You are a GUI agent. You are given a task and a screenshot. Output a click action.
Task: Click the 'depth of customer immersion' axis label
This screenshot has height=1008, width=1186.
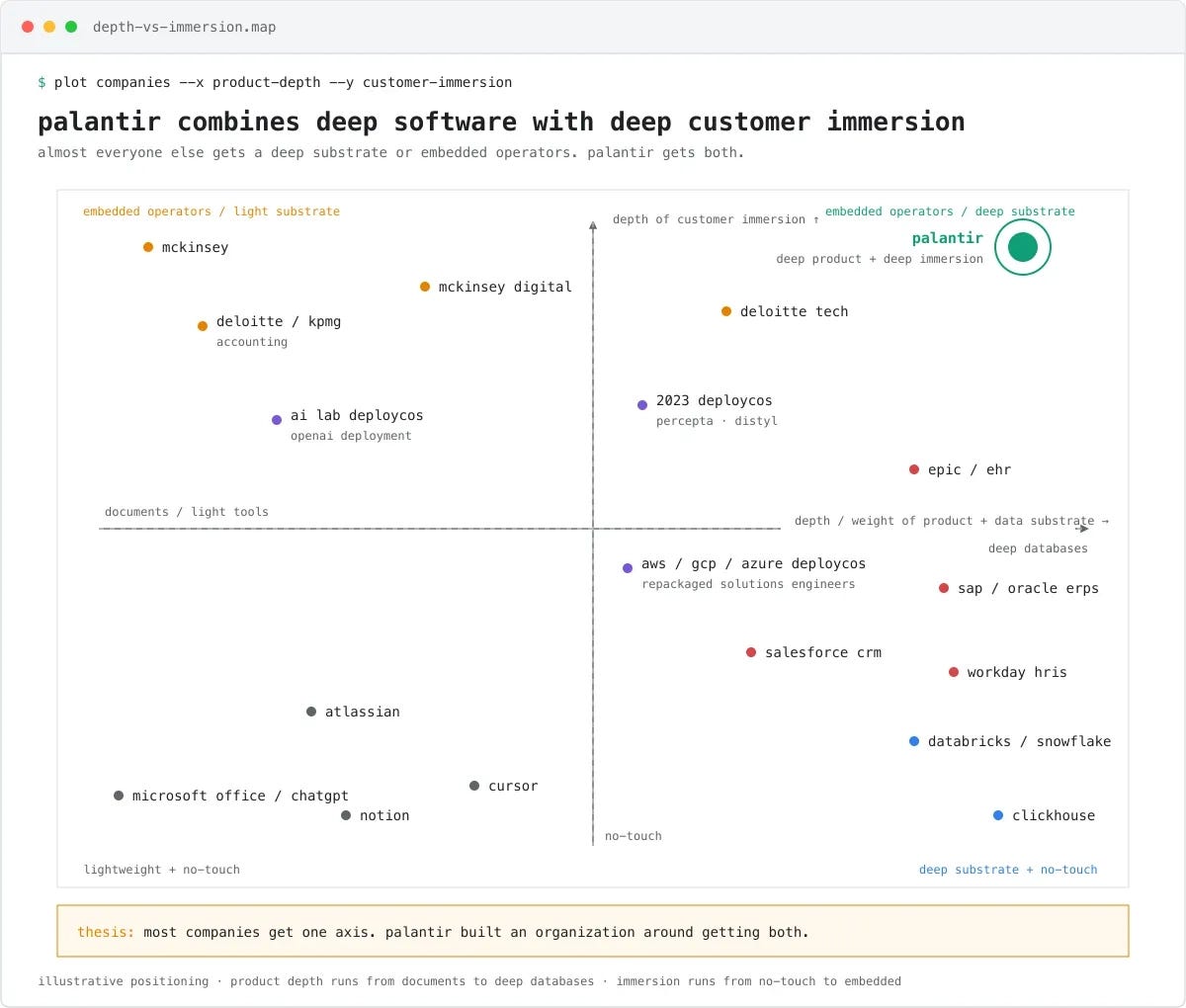pos(716,219)
